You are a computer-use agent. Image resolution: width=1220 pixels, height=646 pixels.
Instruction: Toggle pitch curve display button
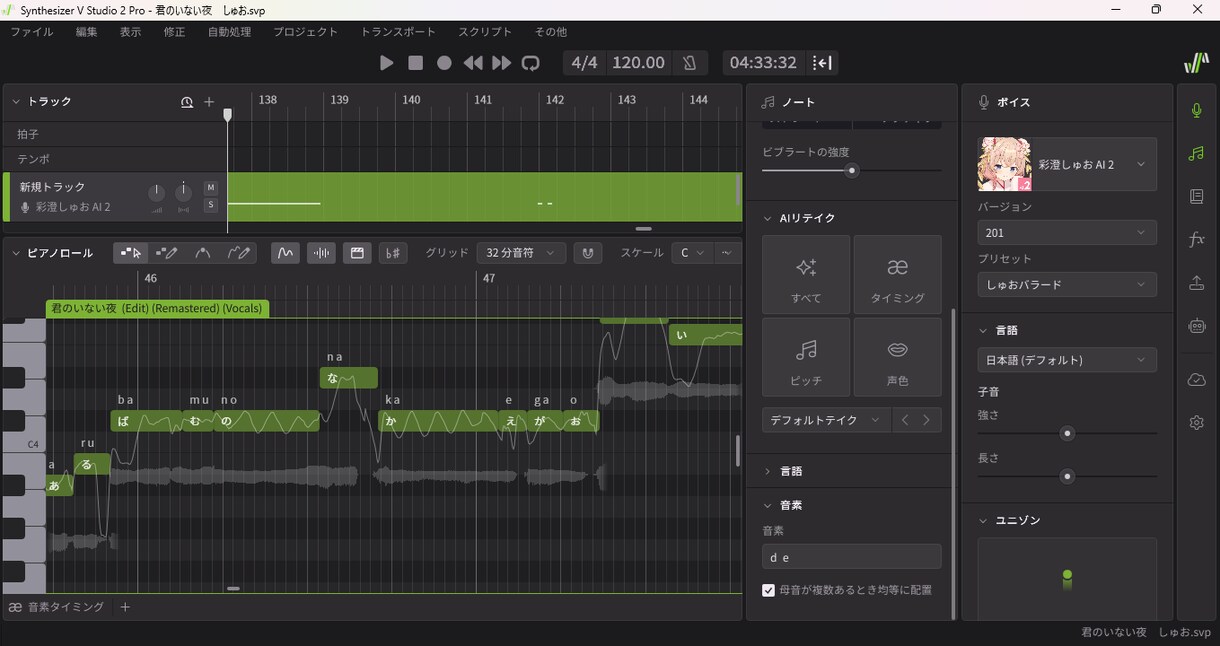pos(285,253)
